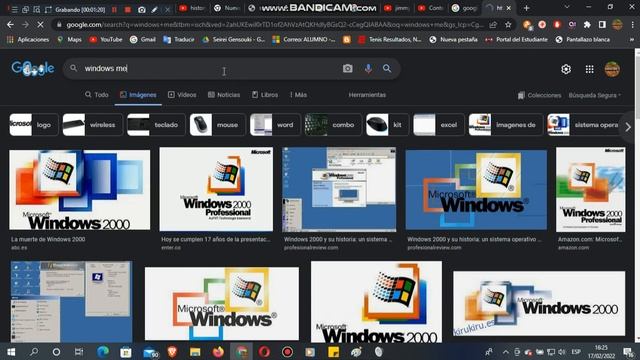The width and height of the screenshot is (640, 360).
Task: Open La muerte de Windows 2000 image
Action: (x=80, y=190)
